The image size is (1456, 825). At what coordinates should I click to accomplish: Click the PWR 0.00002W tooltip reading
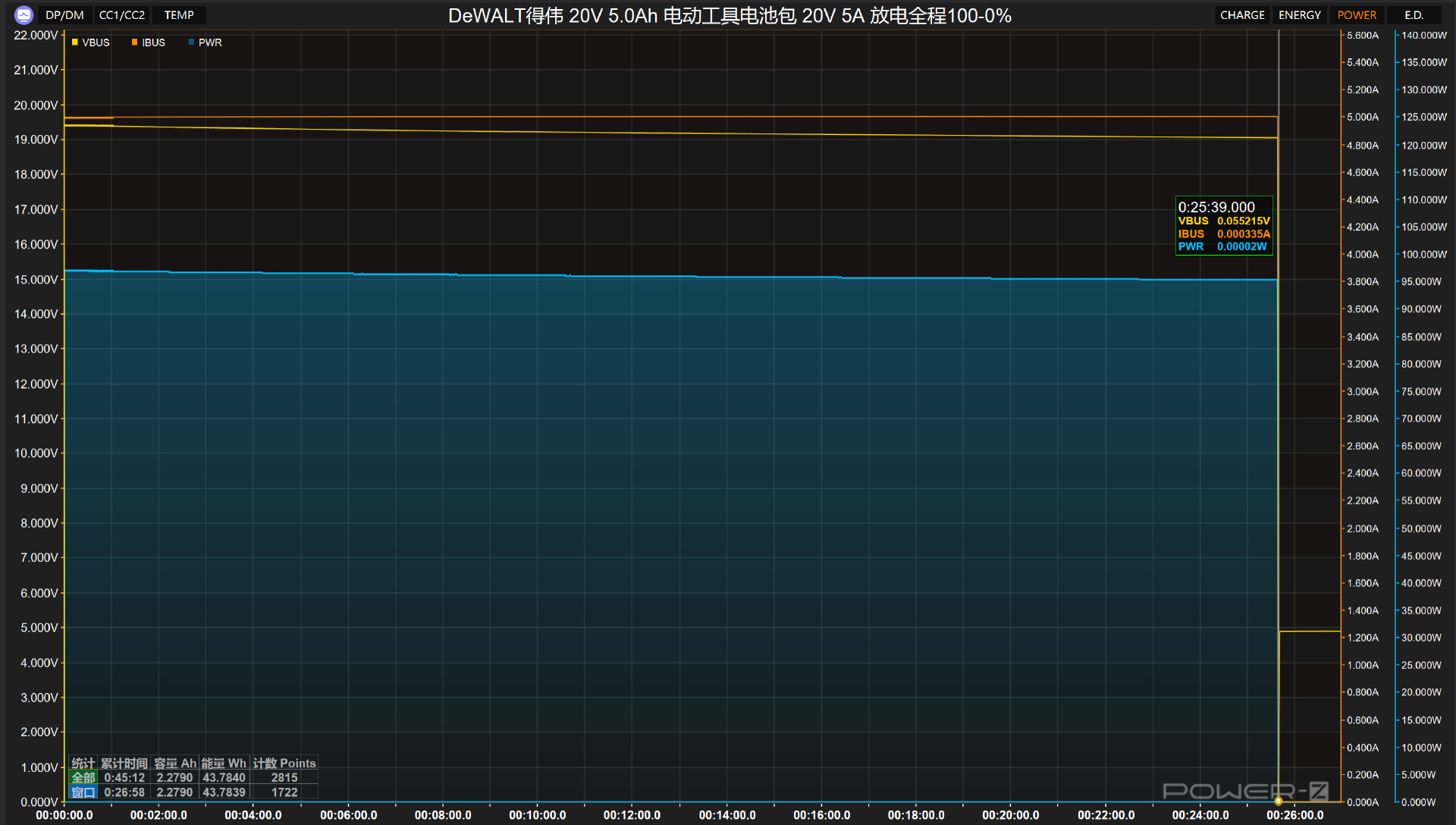pyautogui.click(x=1222, y=246)
